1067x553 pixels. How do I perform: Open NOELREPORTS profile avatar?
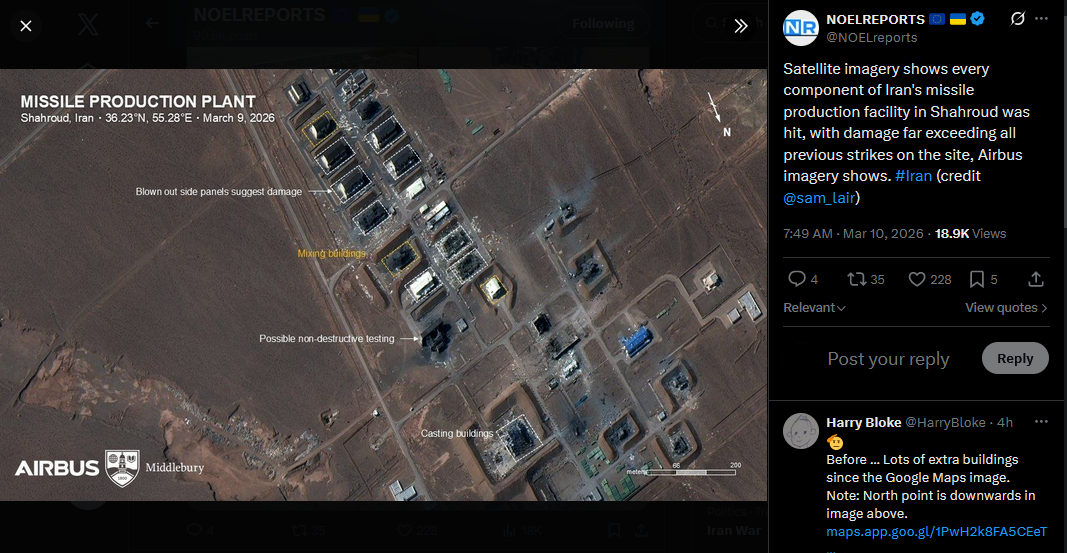pos(801,28)
